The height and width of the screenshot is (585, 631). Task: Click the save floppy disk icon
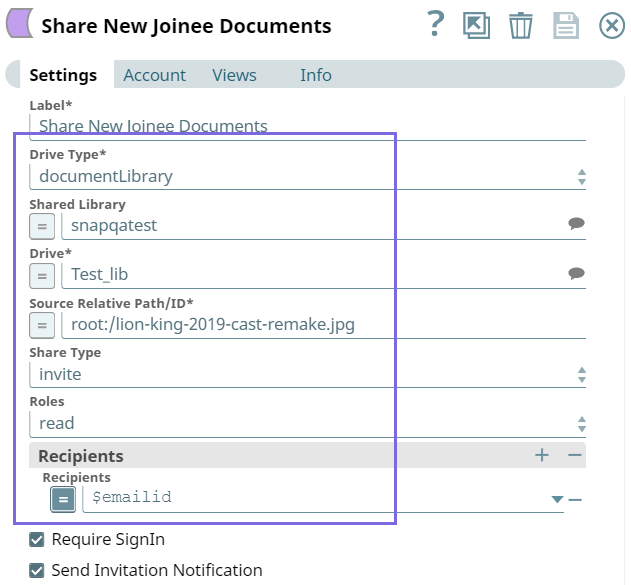[566, 25]
